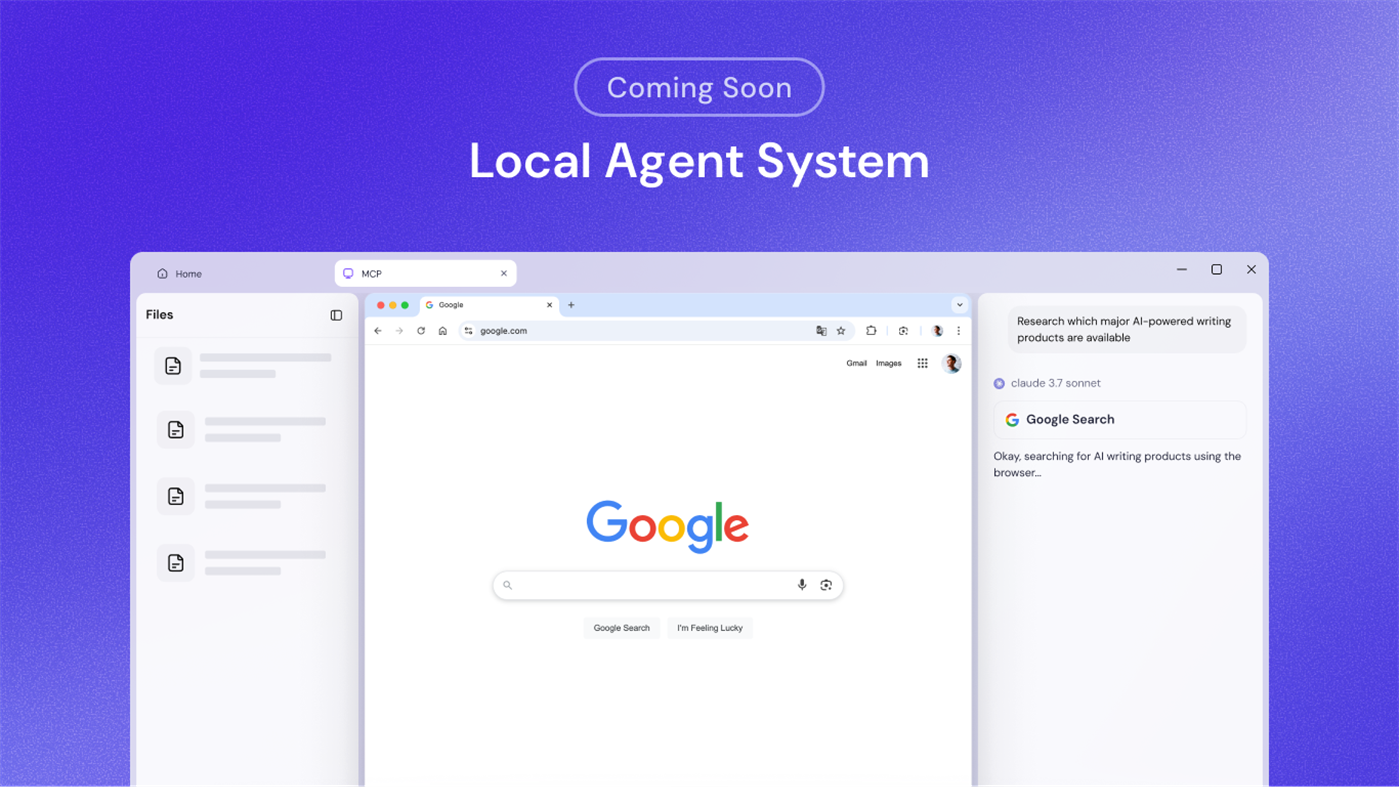Reload the google.com page
The image size is (1399, 787).
point(421,331)
